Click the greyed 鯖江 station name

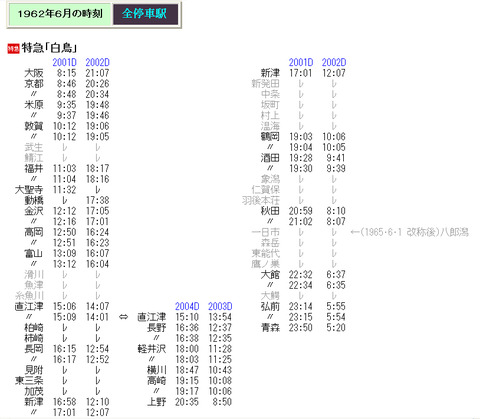pyautogui.click(x=34, y=158)
